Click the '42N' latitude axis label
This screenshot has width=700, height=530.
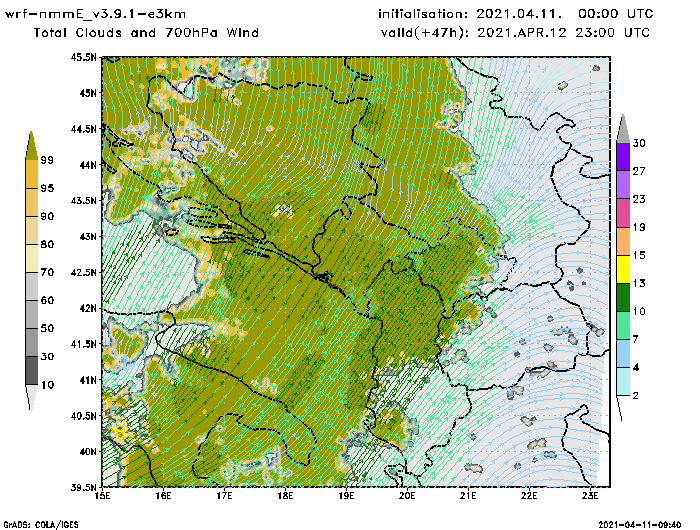(x=88, y=308)
